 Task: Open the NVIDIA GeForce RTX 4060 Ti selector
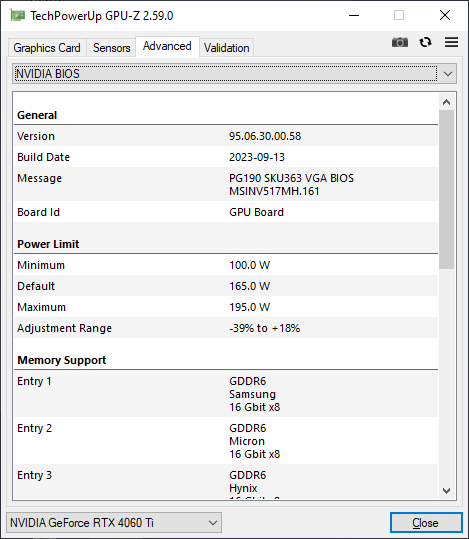114,523
